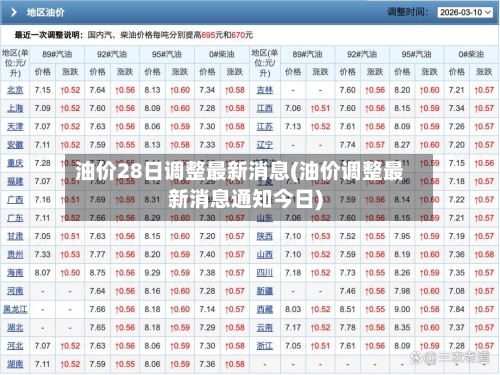This screenshot has height=375, width=500.
Task: Open the 北京 region link
Action: (15, 90)
